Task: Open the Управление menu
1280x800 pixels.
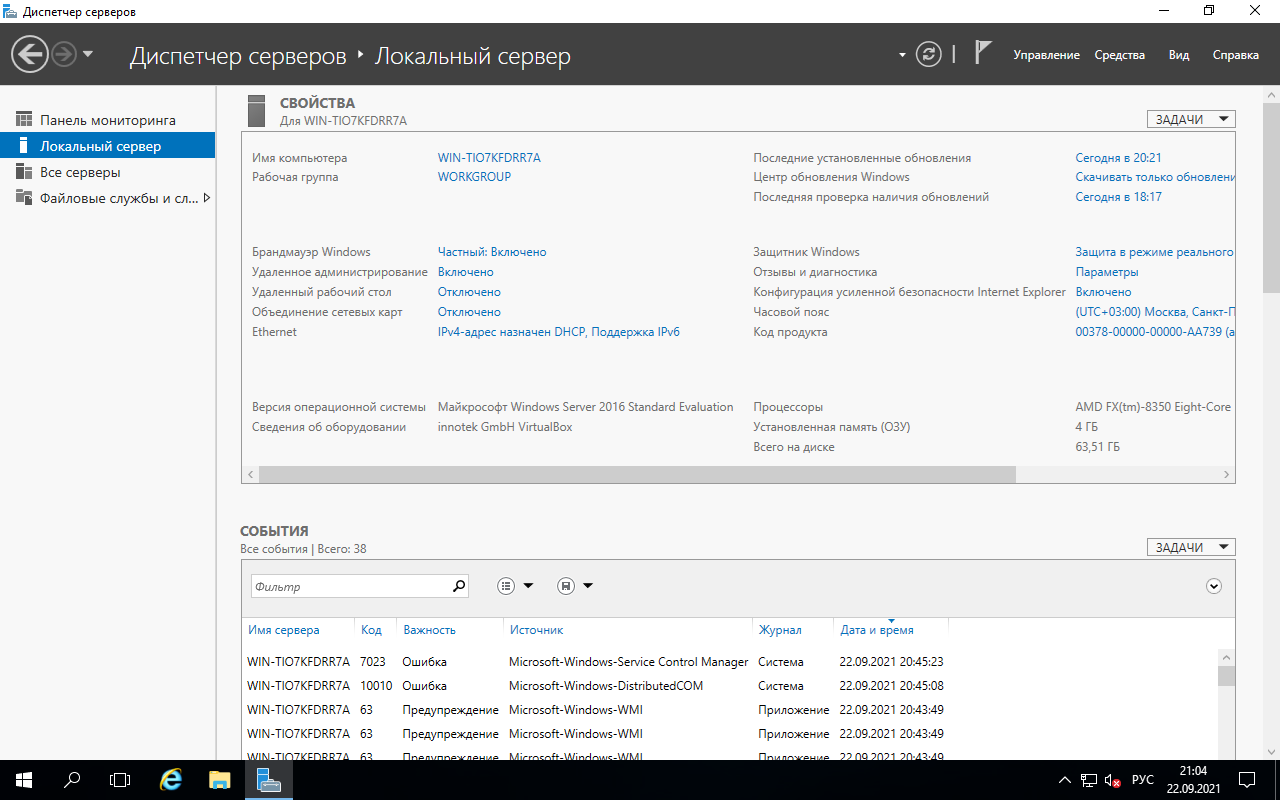Action: (x=1046, y=55)
